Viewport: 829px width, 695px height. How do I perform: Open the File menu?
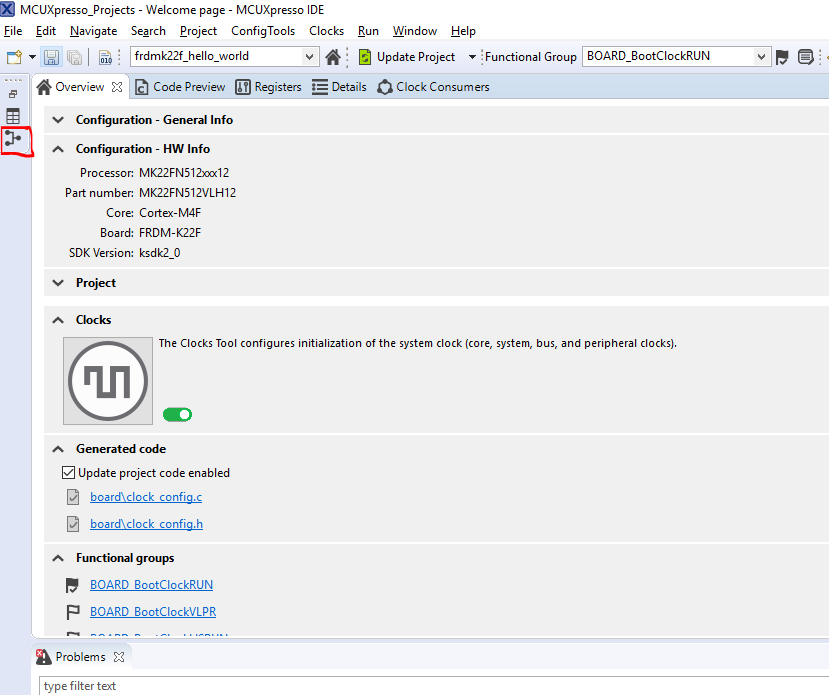coord(13,31)
